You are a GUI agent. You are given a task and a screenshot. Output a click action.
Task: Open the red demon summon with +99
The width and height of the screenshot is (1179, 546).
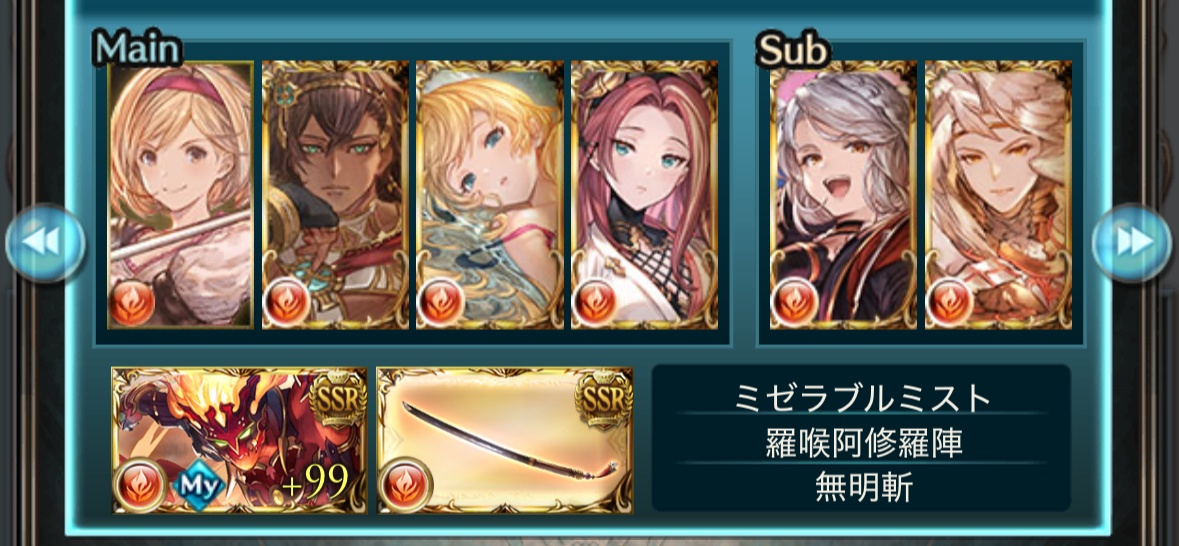(240, 441)
